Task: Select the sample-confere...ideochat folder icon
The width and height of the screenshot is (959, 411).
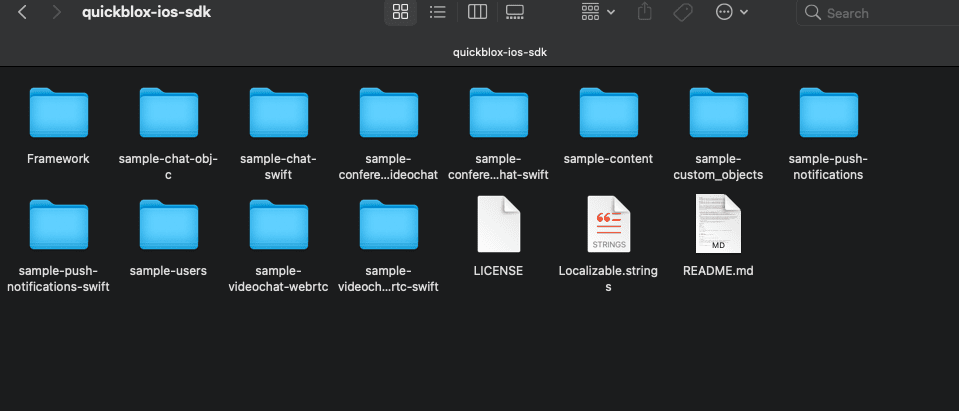Action: coord(389,113)
